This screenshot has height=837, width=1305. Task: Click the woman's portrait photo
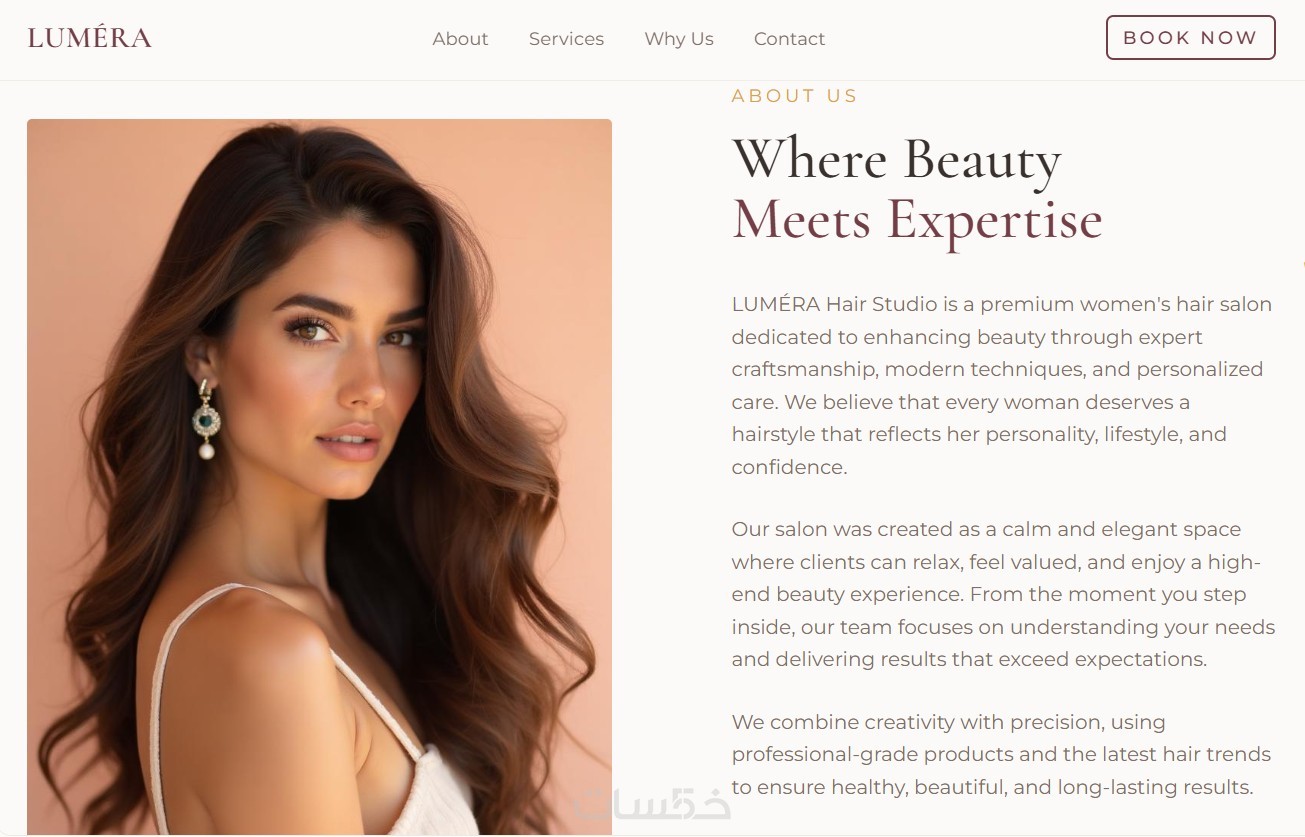[x=319, y=477]
